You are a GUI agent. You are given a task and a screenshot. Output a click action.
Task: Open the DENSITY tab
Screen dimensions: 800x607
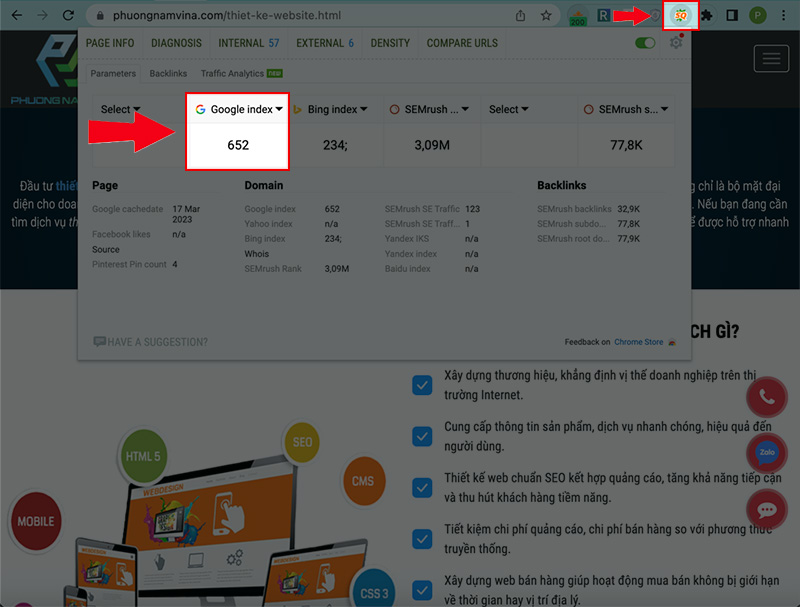(390, 43)
